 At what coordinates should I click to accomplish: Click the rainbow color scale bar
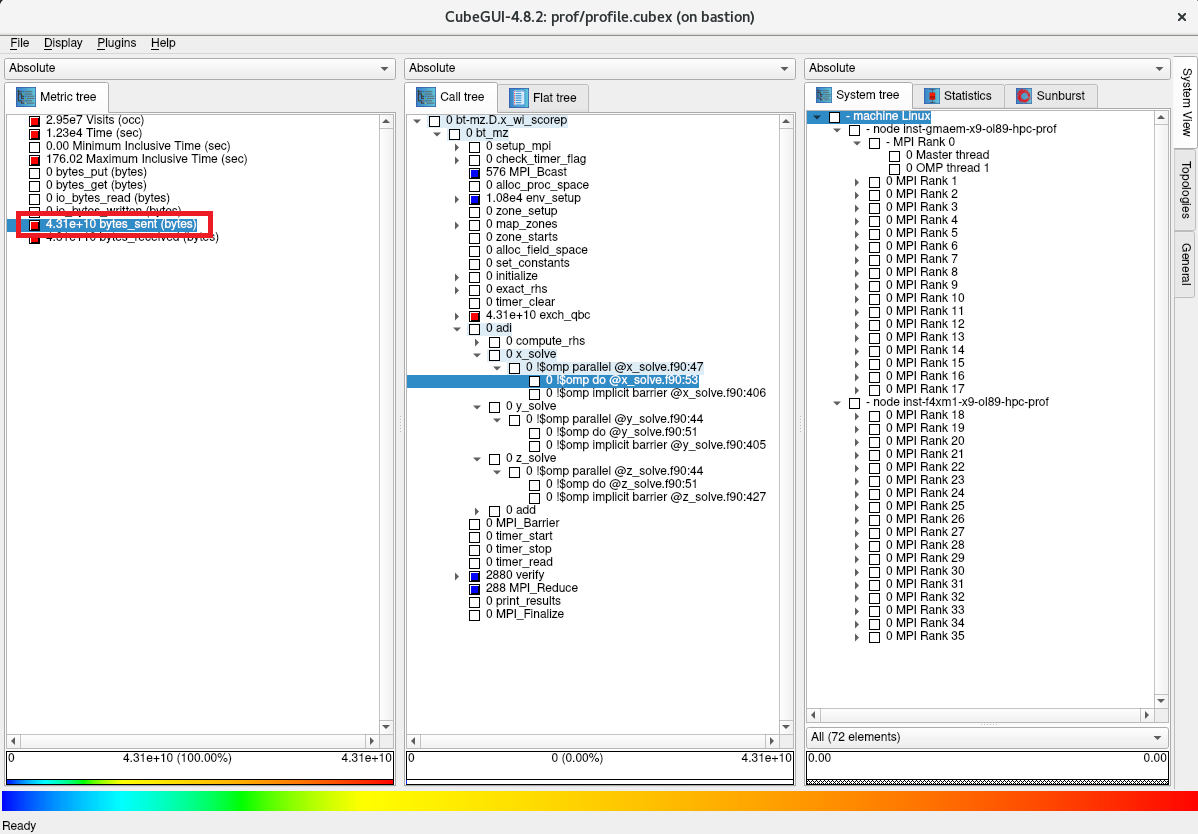[599, 801]
